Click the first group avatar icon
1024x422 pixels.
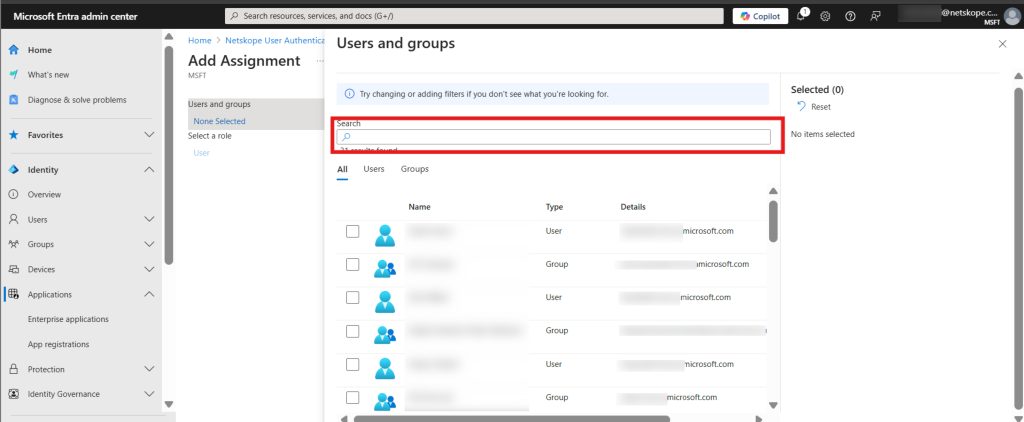[x=385, y=268]
